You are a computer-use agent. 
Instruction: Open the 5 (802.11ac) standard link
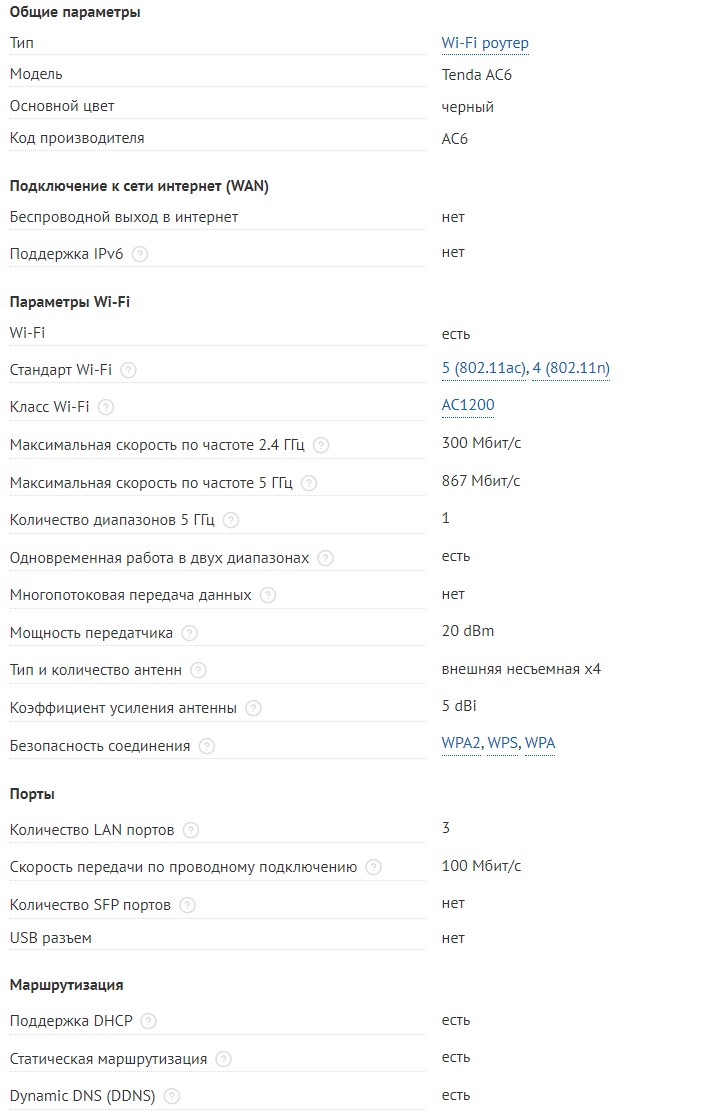(484, 368)
